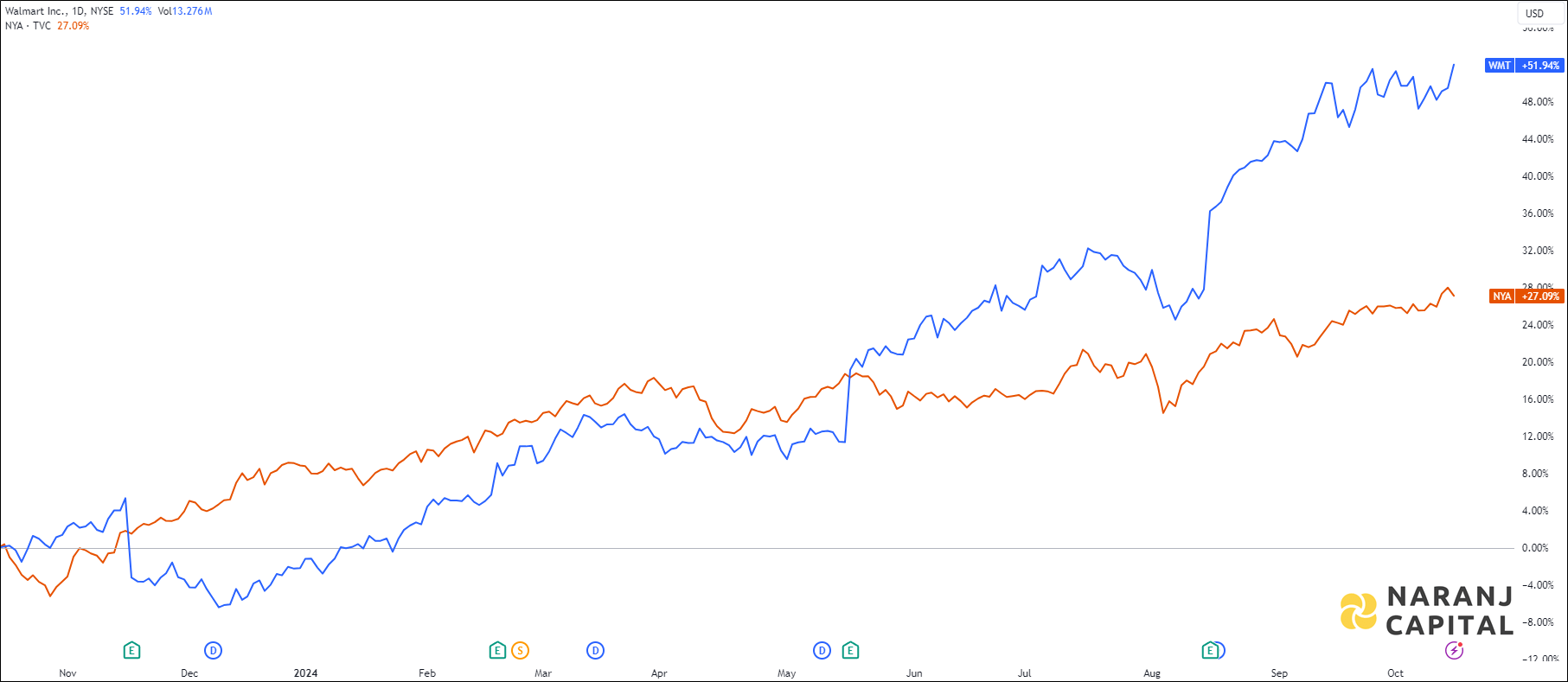Click the Sep label on time axis
This screenshot has width=1568, height=682.
point(1279,673)
